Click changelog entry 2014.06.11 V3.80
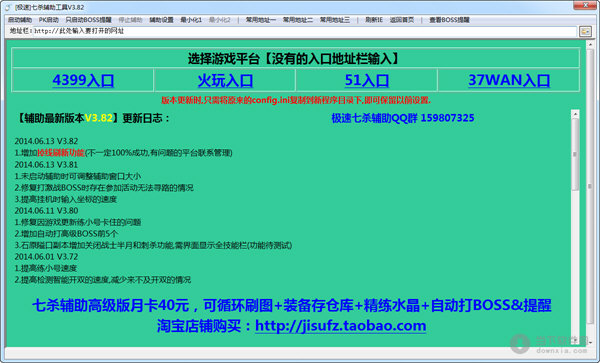The height and width of the screenshot is (363, 600). (46, 210)
